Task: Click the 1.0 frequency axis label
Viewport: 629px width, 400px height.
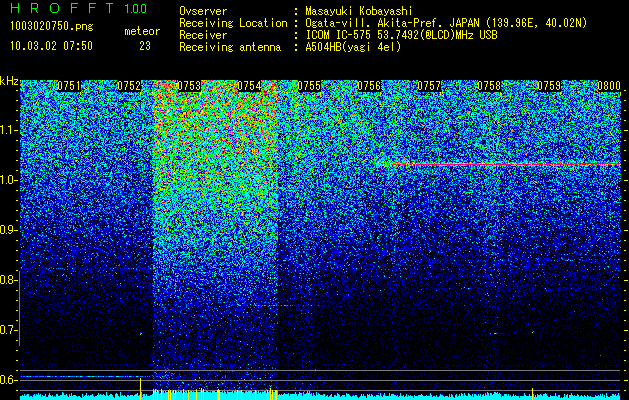Action: [x=8, y=180]
